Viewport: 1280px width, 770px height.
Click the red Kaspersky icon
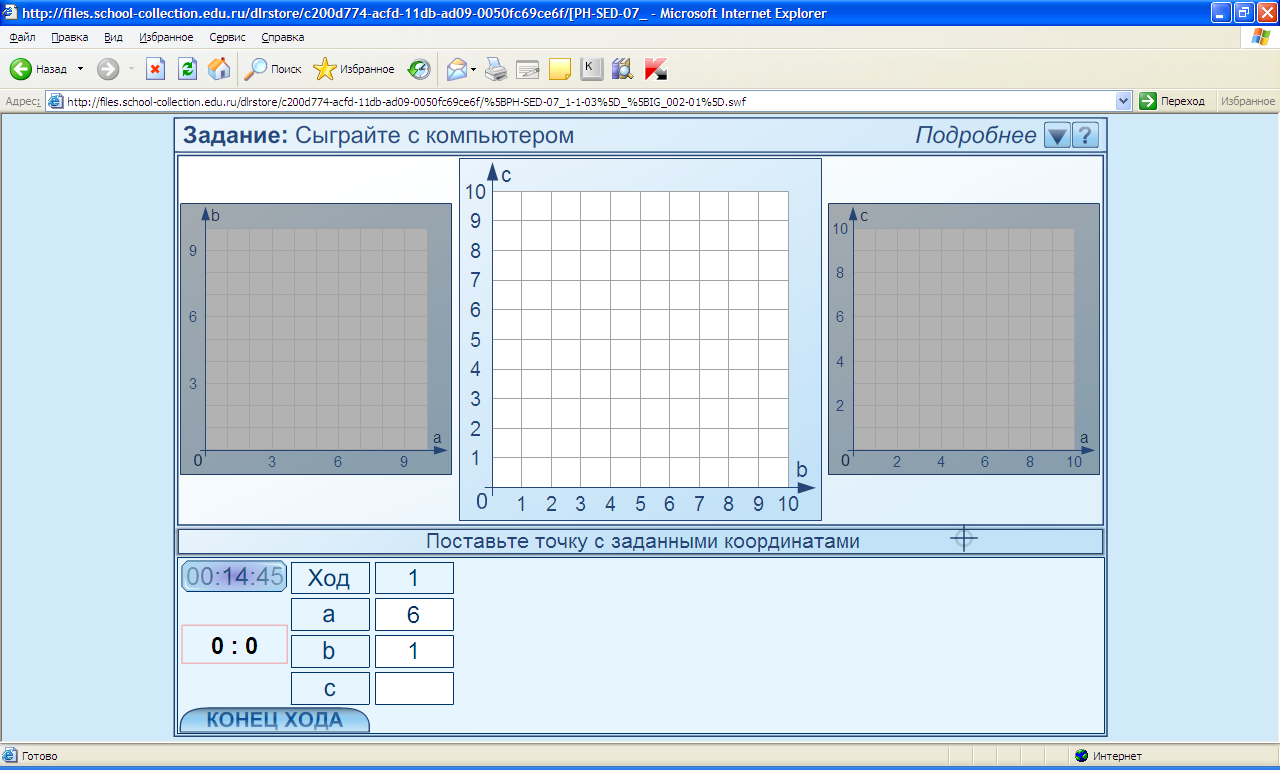(656, 69)
